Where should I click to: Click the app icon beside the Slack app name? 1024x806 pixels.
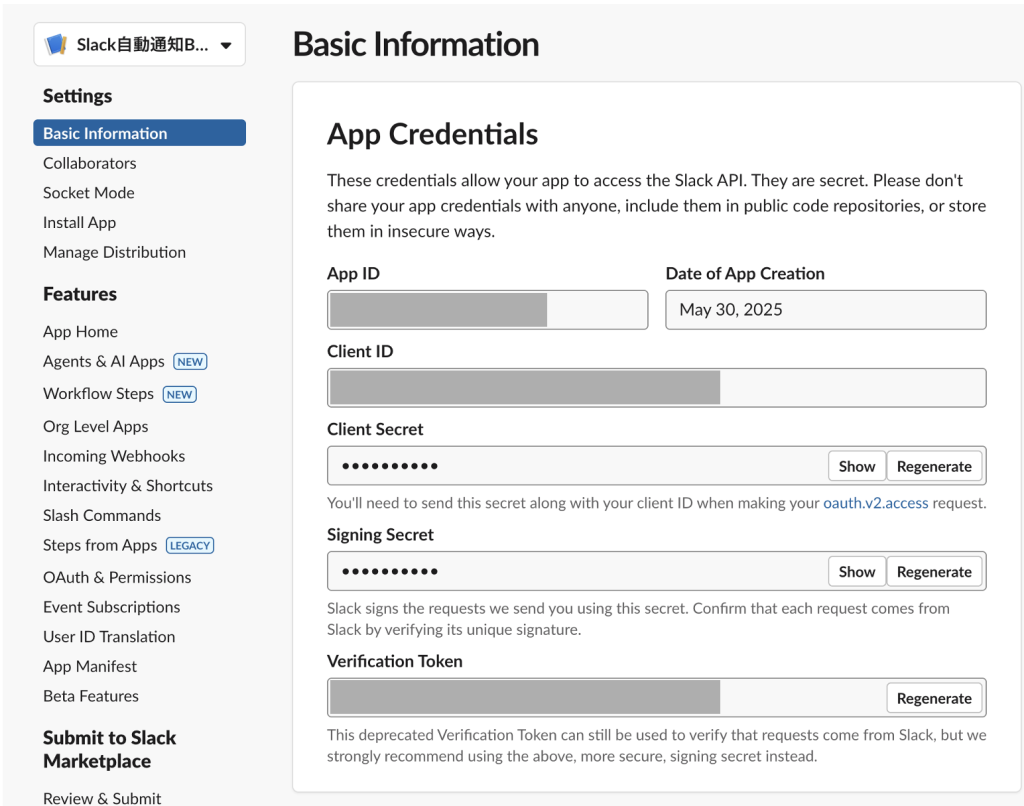pos(56,44)
